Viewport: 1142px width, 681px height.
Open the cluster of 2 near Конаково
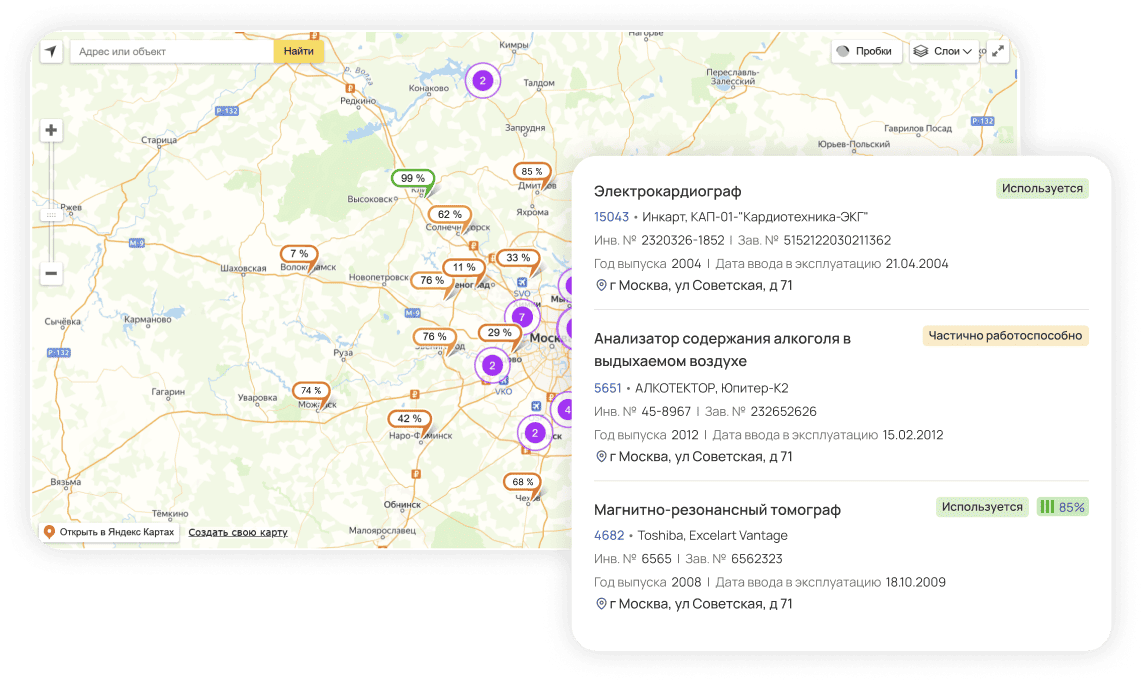coord(482,81)
